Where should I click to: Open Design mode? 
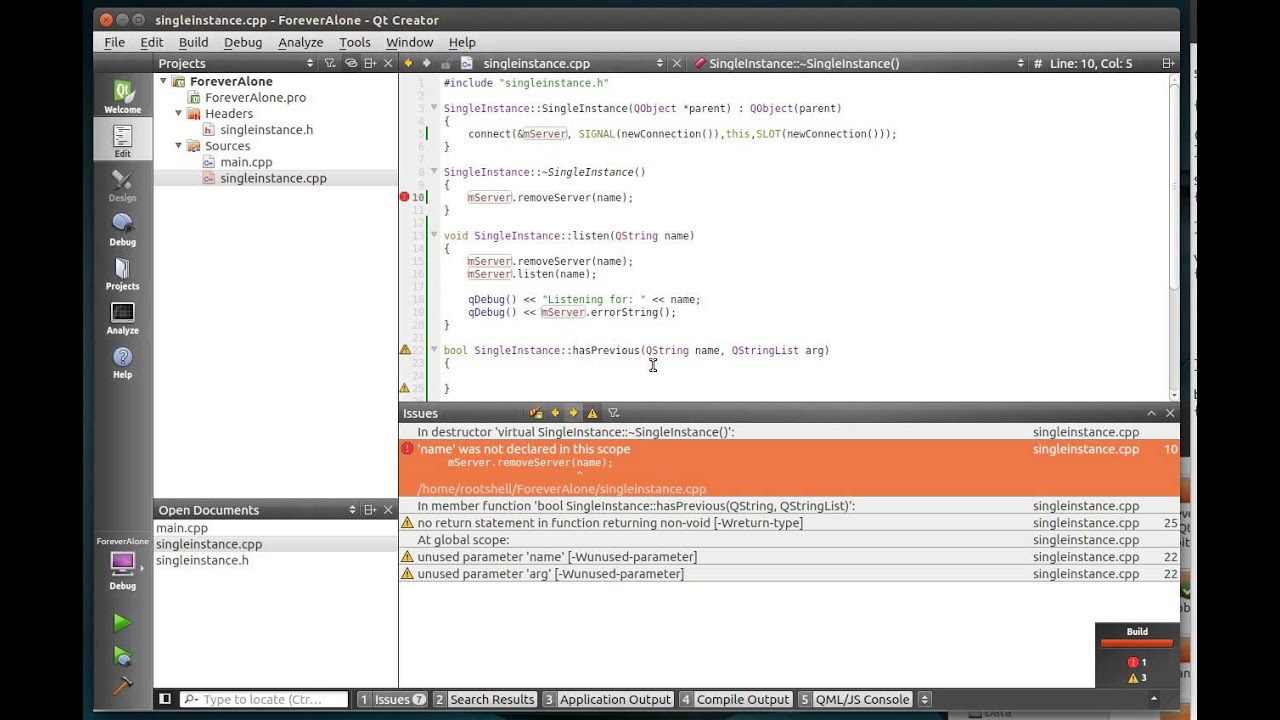[x=122, y=186]
